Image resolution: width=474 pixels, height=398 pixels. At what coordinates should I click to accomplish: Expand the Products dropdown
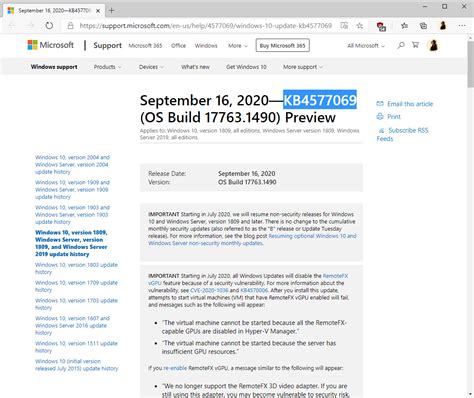coord(107,67)
